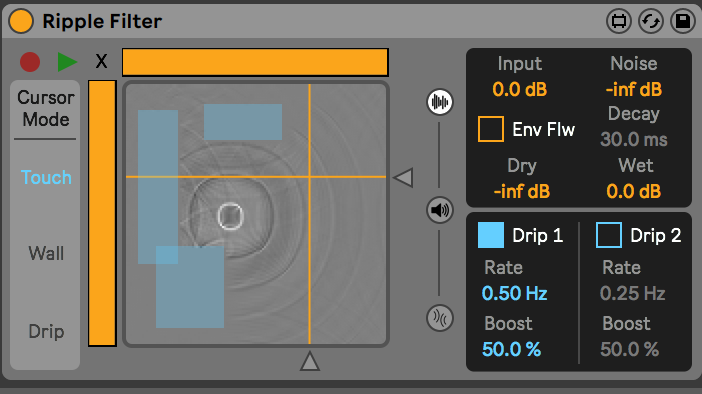Click the upward triangle below the pad
Viewport: 702px width, 394px height.
pos(310,361)
